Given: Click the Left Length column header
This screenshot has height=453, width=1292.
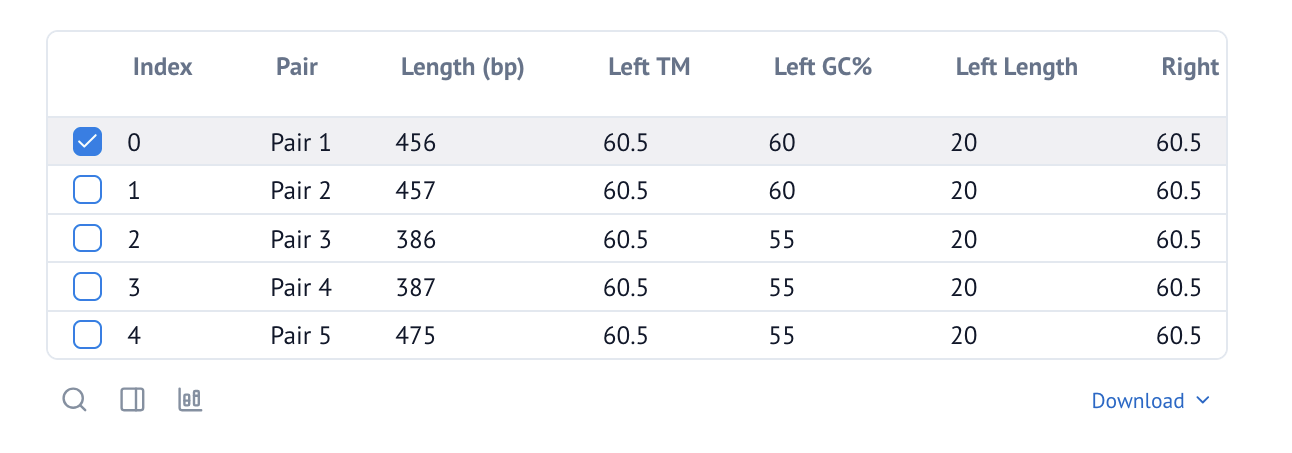Looking at the screenshot, I should tap(1017, 67).
